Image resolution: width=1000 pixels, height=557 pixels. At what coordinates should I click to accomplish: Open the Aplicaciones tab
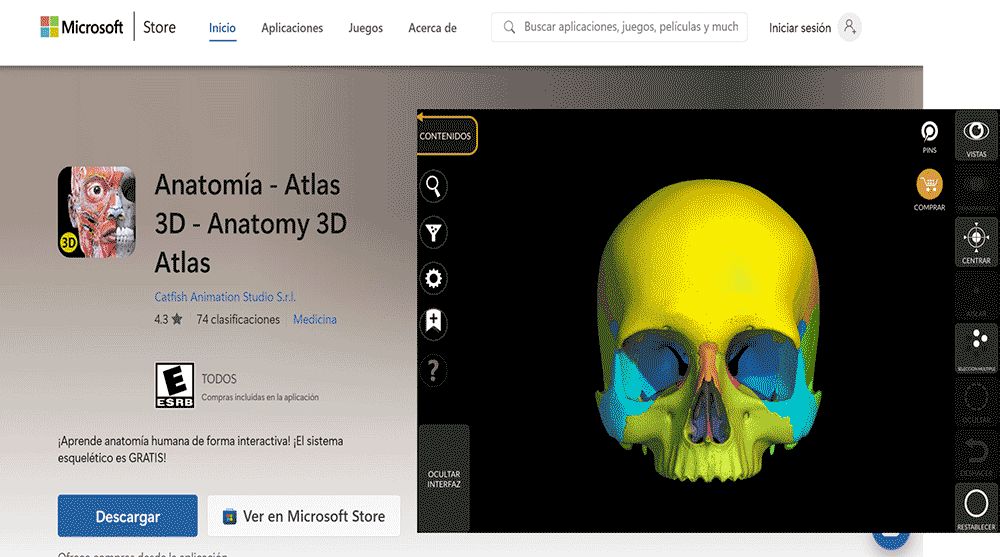[x=292, y=28]
